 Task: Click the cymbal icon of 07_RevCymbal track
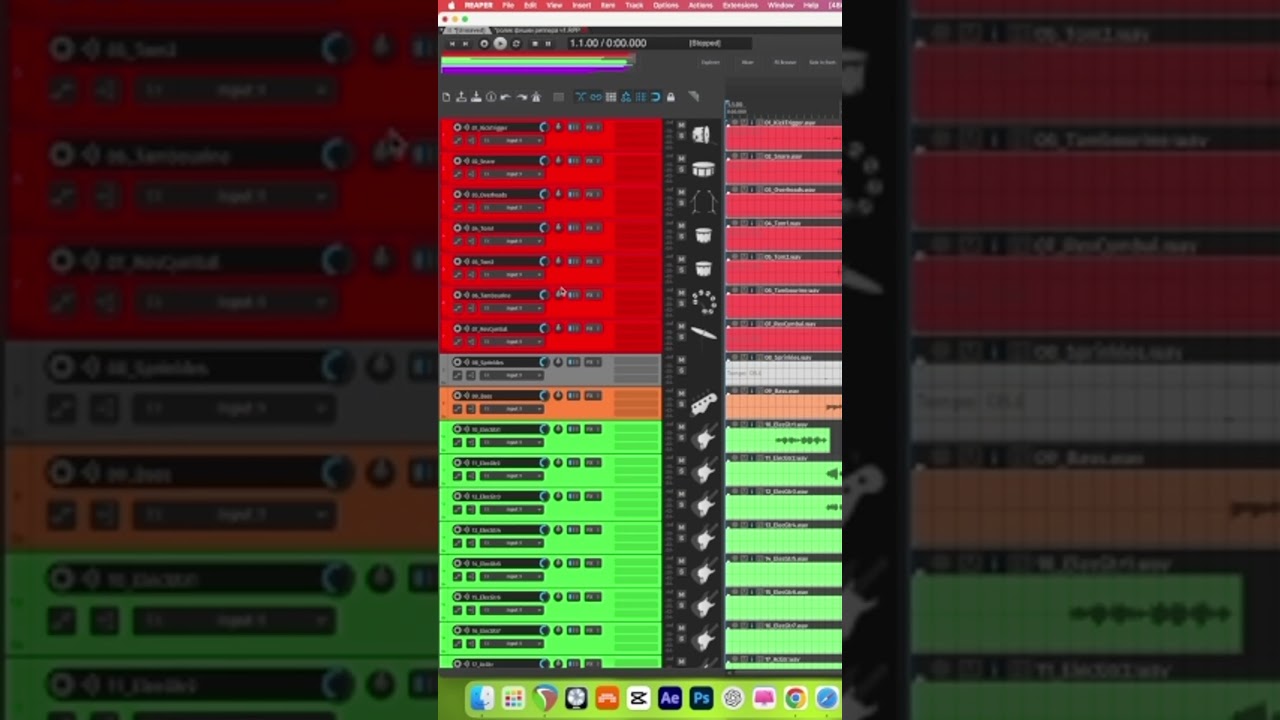pyautogui.click(x=703, y=333)
